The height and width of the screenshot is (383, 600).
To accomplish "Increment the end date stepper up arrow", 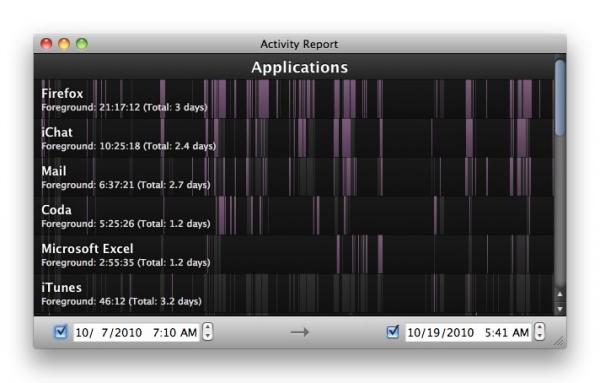I will pyautogui.click(x=540, y=328).
